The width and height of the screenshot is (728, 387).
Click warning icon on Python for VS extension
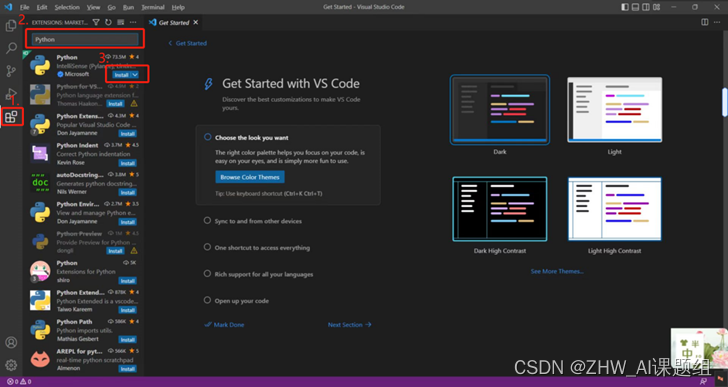[134, 103]
